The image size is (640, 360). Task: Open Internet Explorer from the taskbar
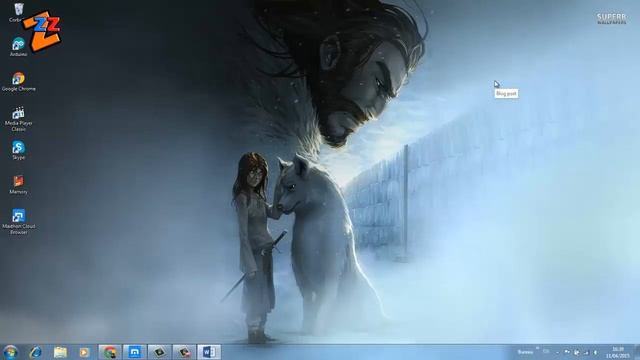tap(36, 352)
